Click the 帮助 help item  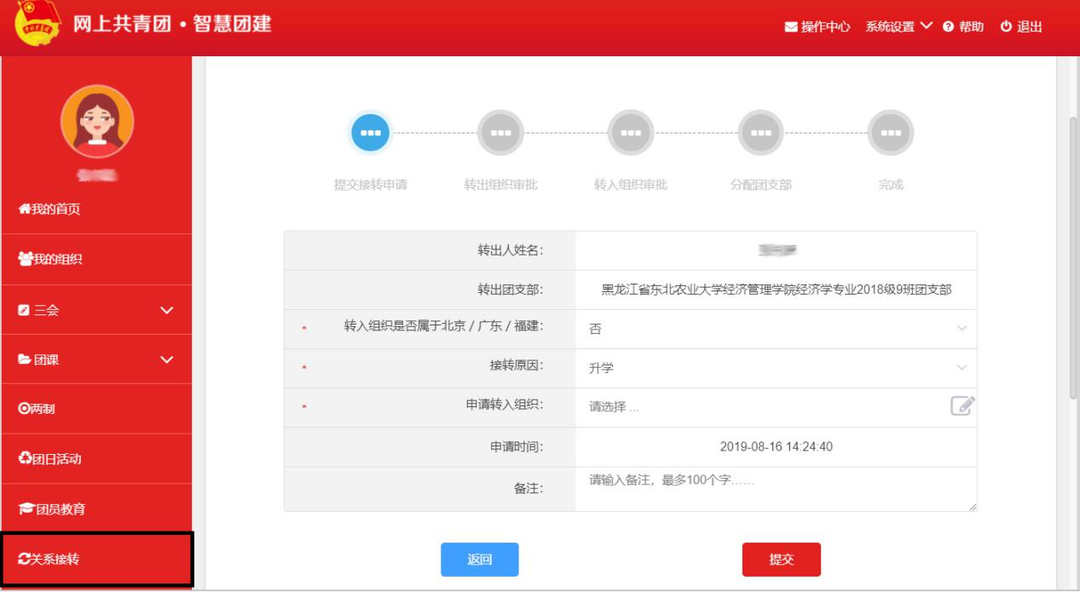point(963,27)
